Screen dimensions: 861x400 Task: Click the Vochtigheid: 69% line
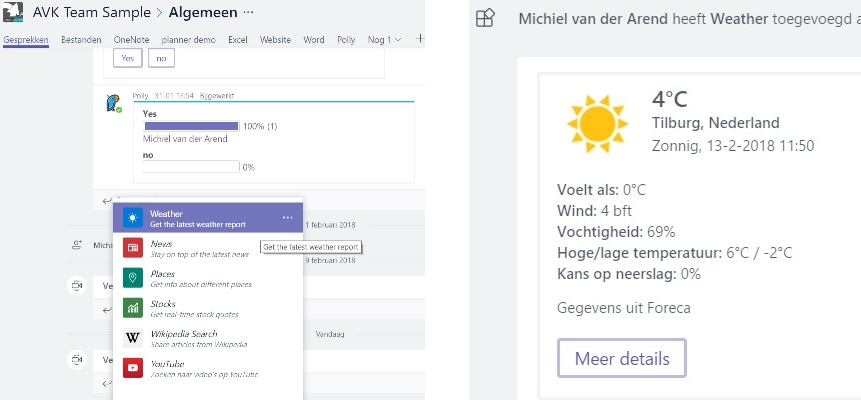pos(616,232)
